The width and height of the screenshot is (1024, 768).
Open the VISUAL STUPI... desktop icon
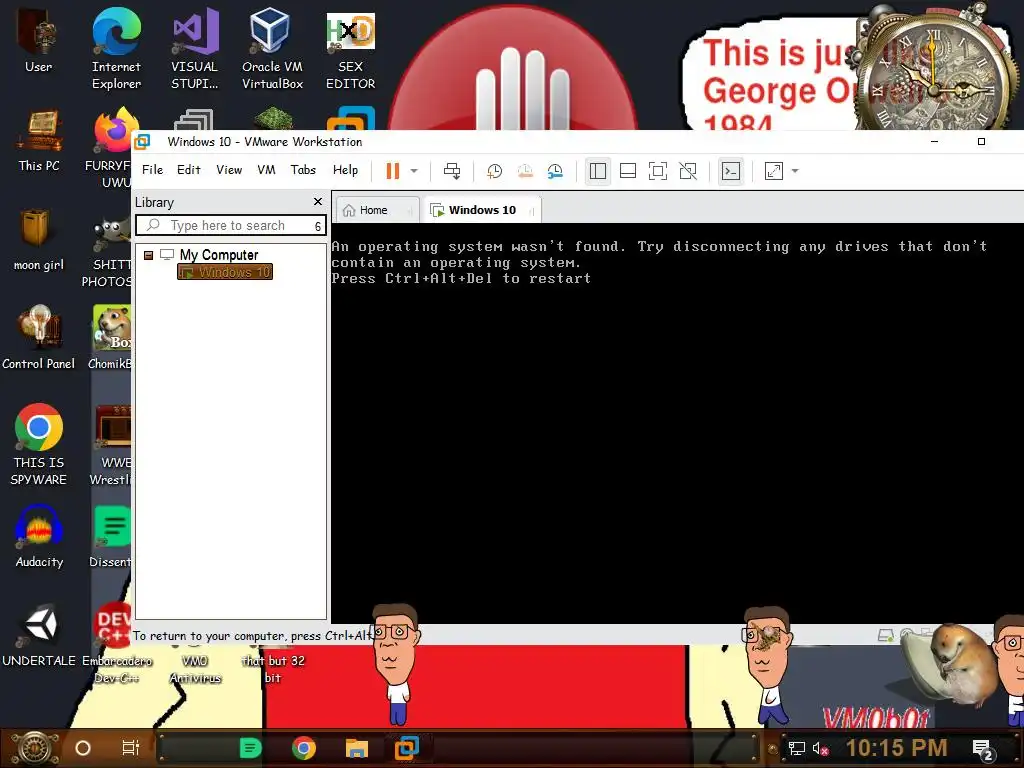(195, 49)
